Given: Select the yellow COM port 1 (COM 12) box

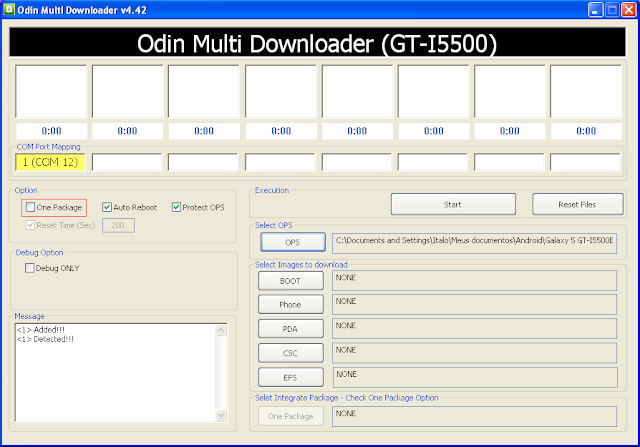Looking at the screenshot, I should (50, 162).
